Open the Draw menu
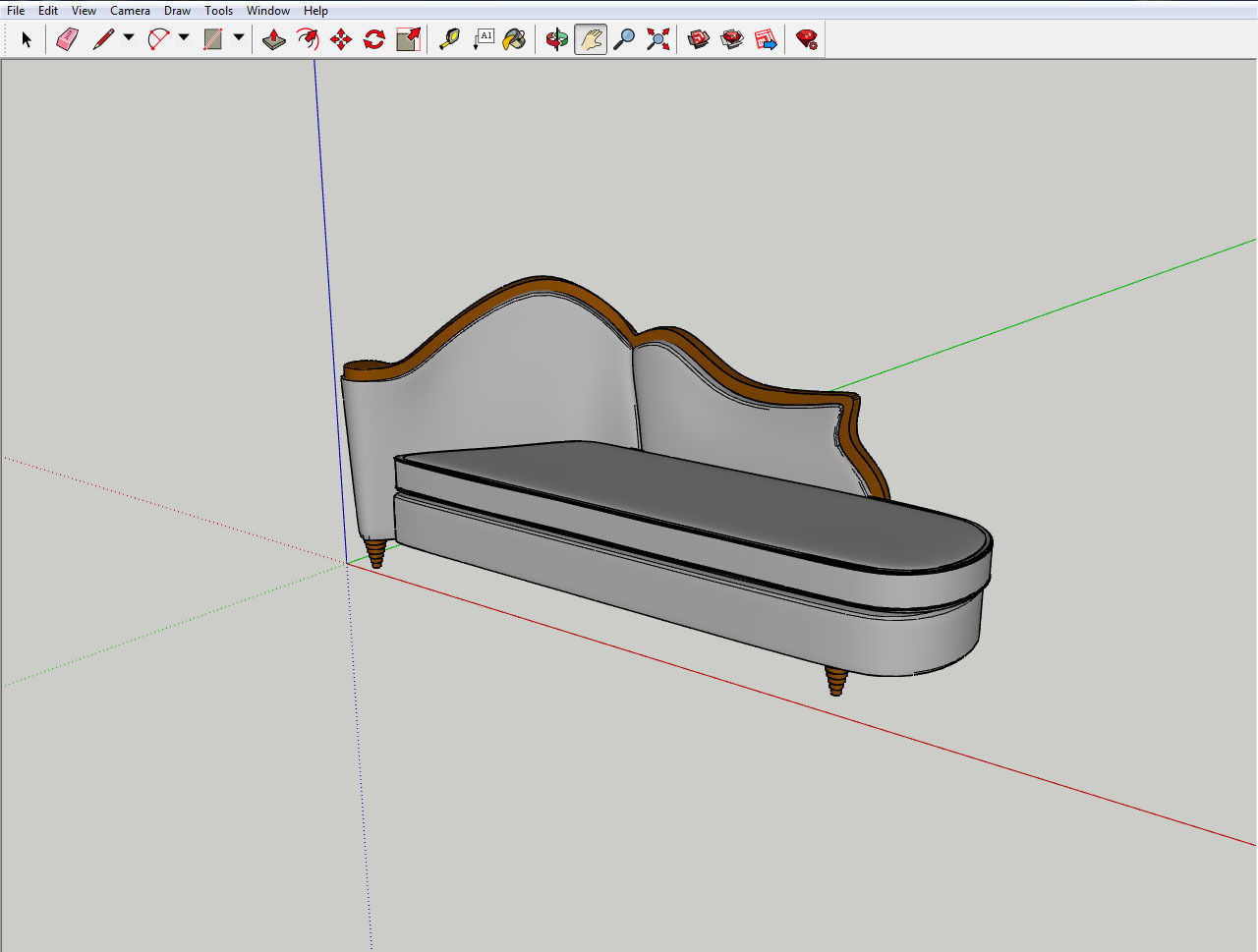Image resolution: width=1258 pixels, height=952 pixels. (177, 11)
